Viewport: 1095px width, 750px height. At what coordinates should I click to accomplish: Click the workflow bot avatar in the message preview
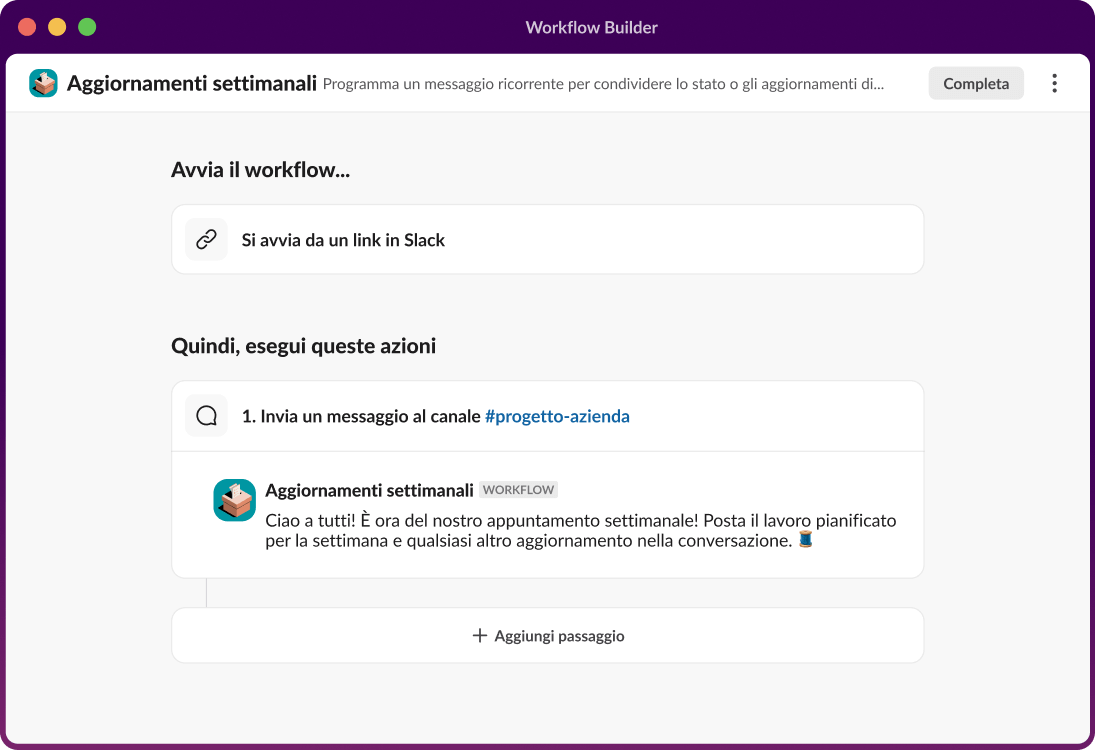tap(234, 499)
